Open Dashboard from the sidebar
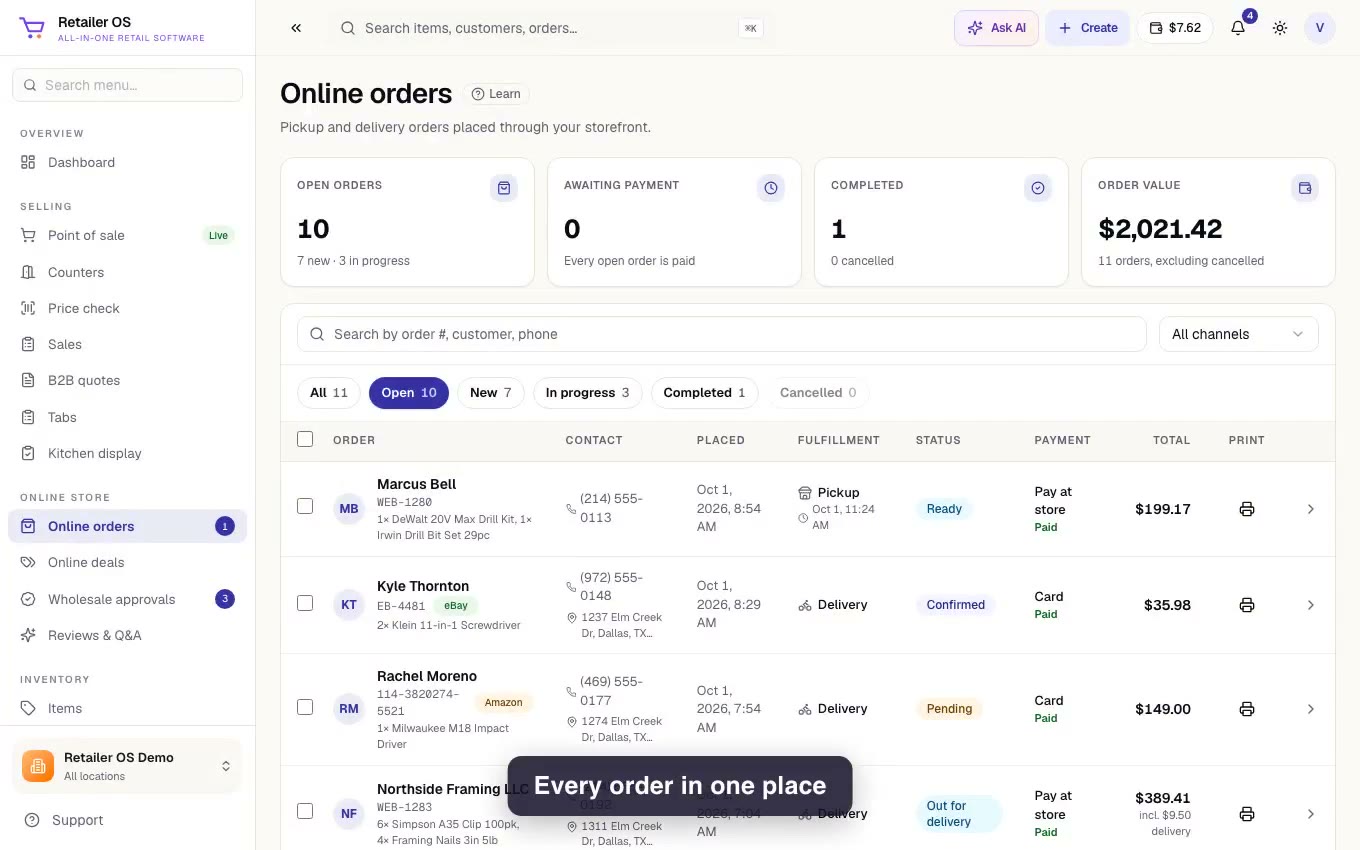This screenshot has width=1360, height=850. pos(127,162)
